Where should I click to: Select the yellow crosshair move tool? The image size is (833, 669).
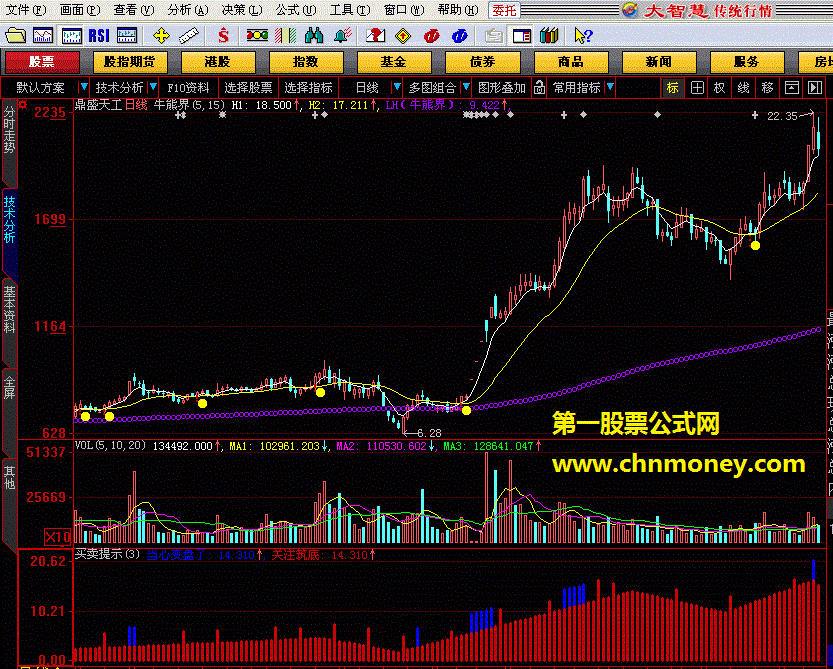[x=161, y=36]
